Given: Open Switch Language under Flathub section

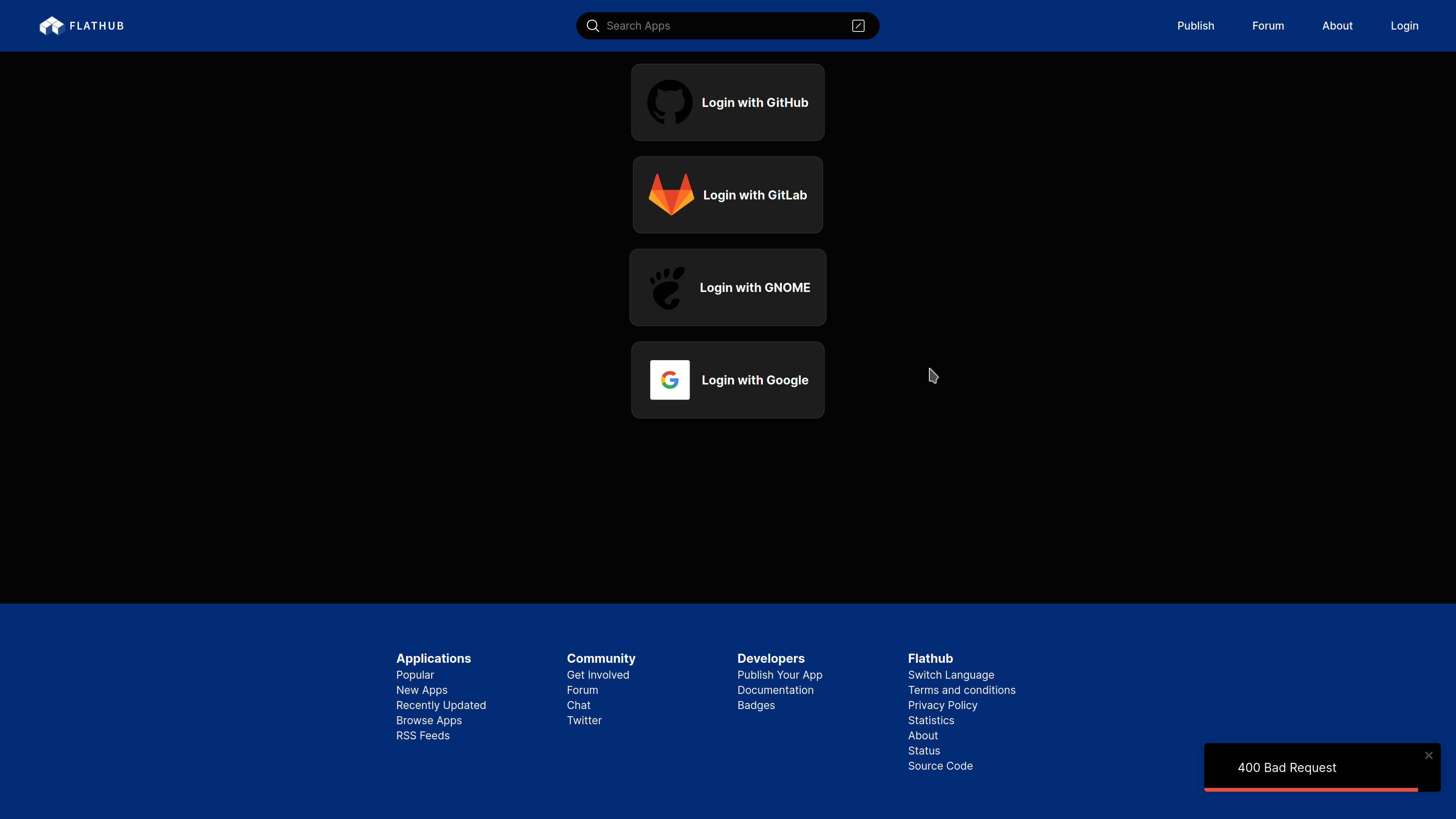Looking at the screenshot, I should pyautogui.click(x=951, y=674).
